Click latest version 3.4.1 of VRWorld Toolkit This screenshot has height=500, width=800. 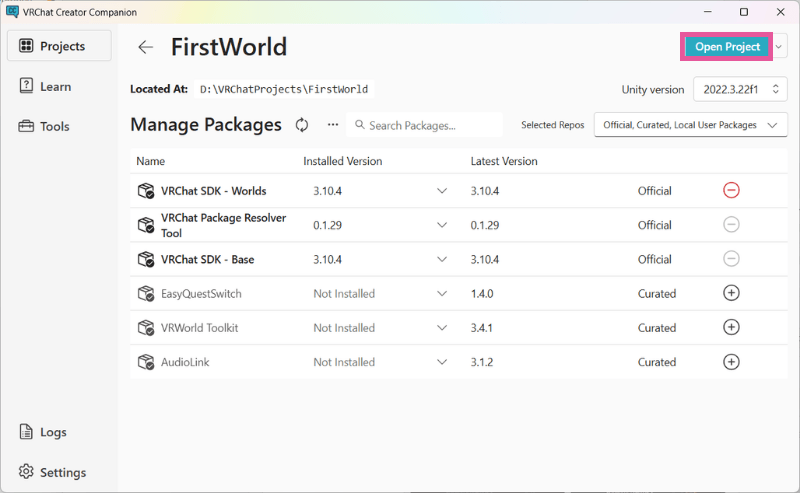[x=481, y=328]
